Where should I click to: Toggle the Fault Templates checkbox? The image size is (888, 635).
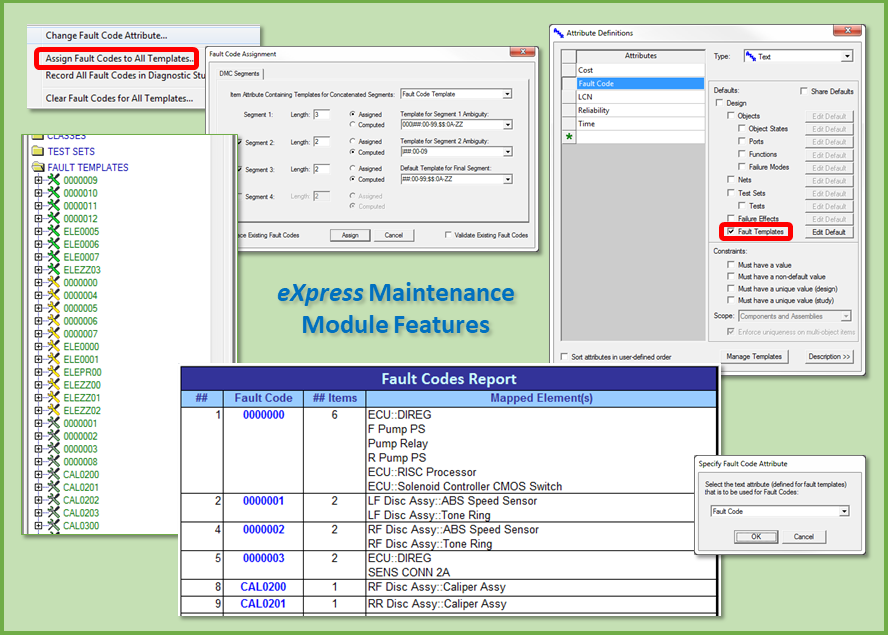coord(731,232)
